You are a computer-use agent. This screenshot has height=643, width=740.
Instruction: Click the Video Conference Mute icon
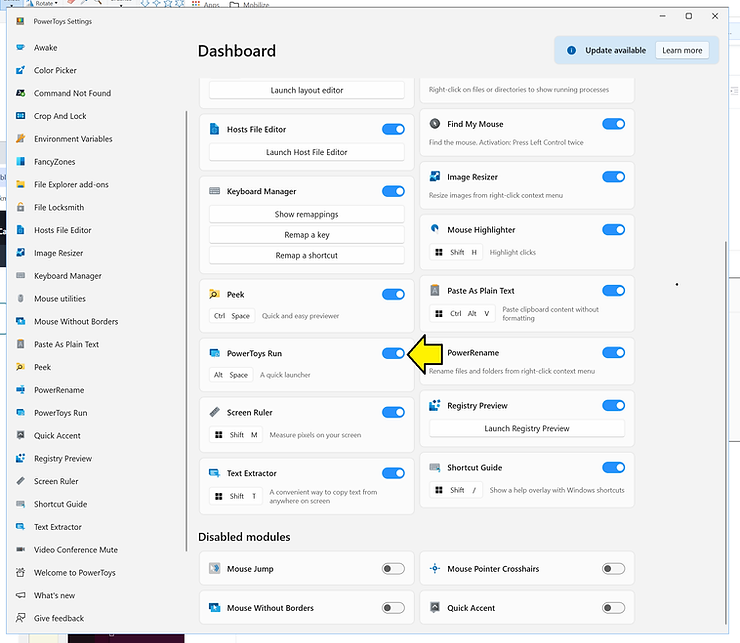(x=21, y=550)
